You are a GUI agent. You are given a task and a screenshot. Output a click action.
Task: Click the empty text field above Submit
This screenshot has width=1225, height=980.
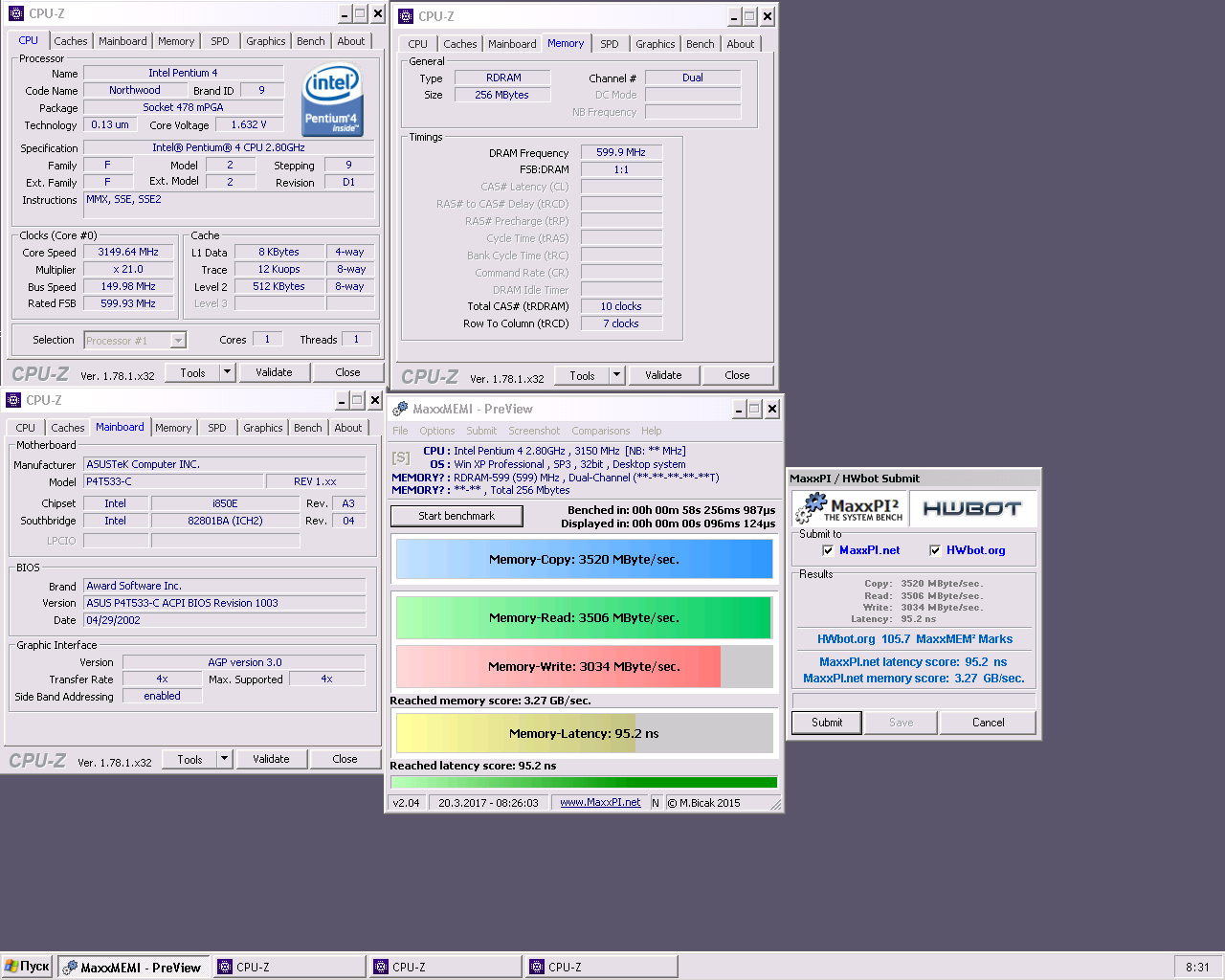point(914,701)
